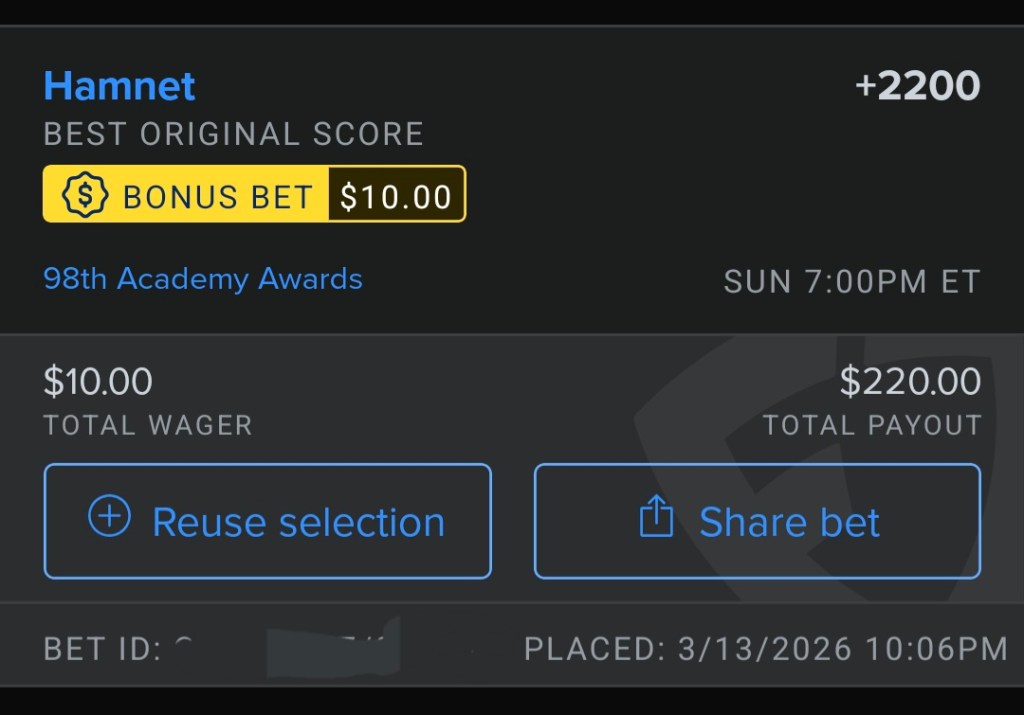Click the BET ID text
1024x715 pixels.
pos(102,649)
